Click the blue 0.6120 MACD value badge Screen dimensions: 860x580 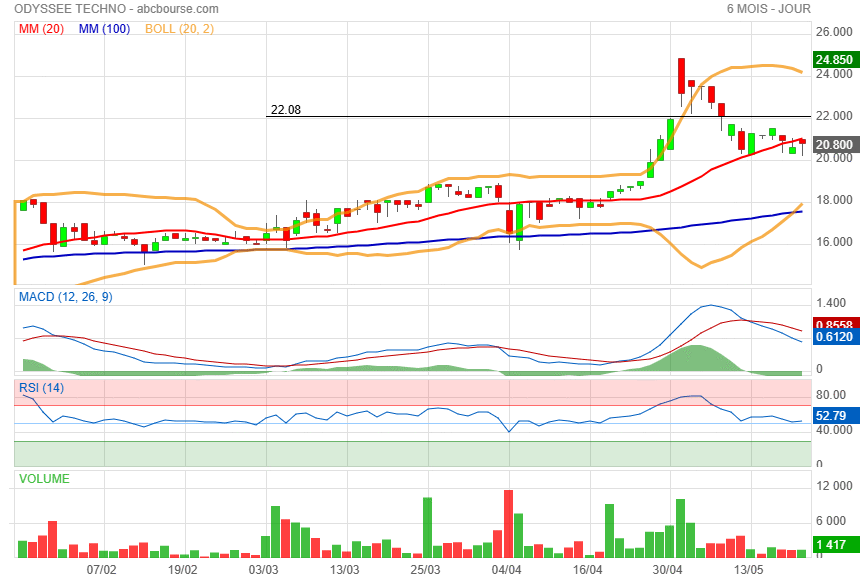(x=834, y=336)
